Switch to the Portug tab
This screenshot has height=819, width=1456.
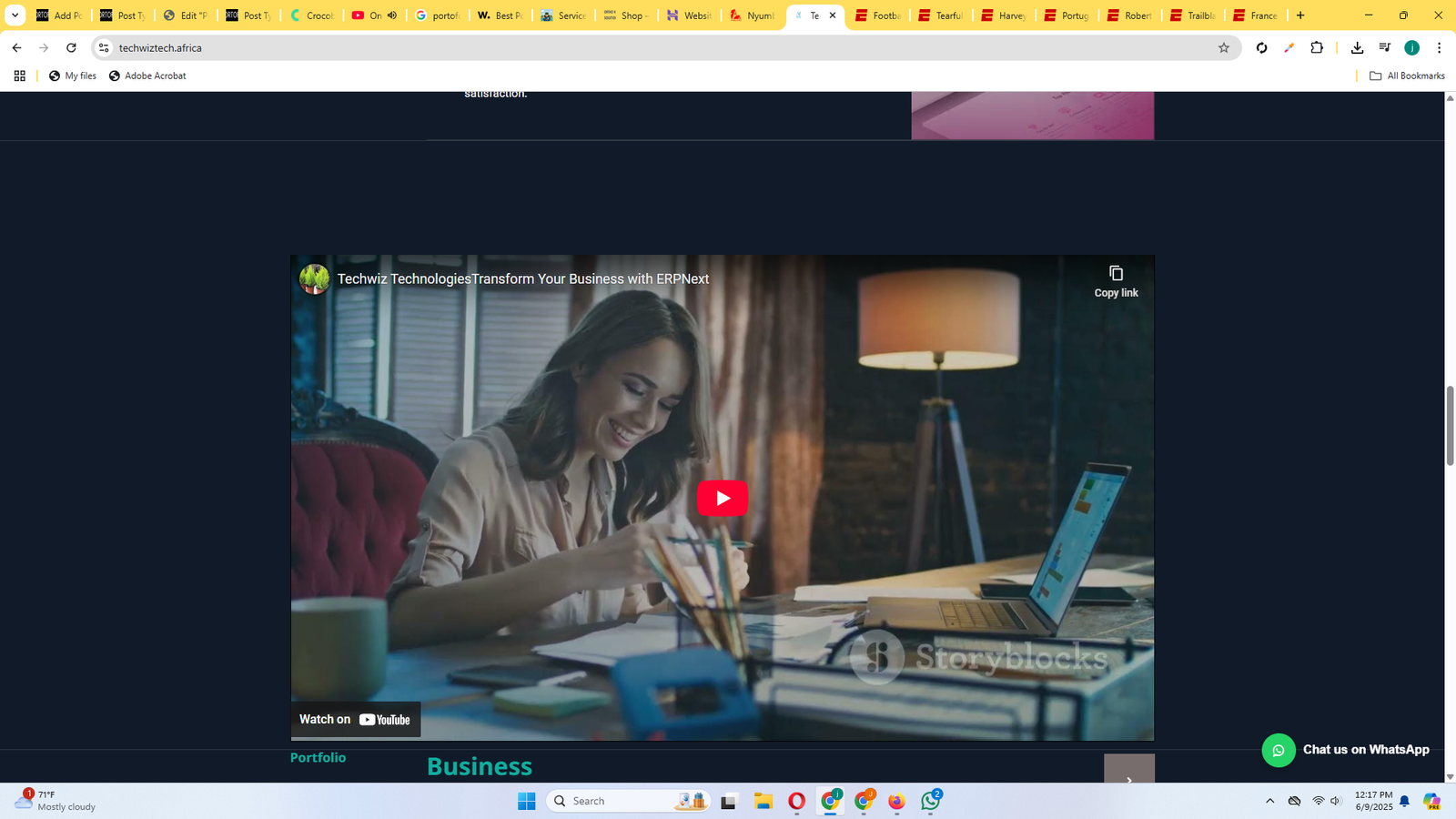[x=1068, y=15]
